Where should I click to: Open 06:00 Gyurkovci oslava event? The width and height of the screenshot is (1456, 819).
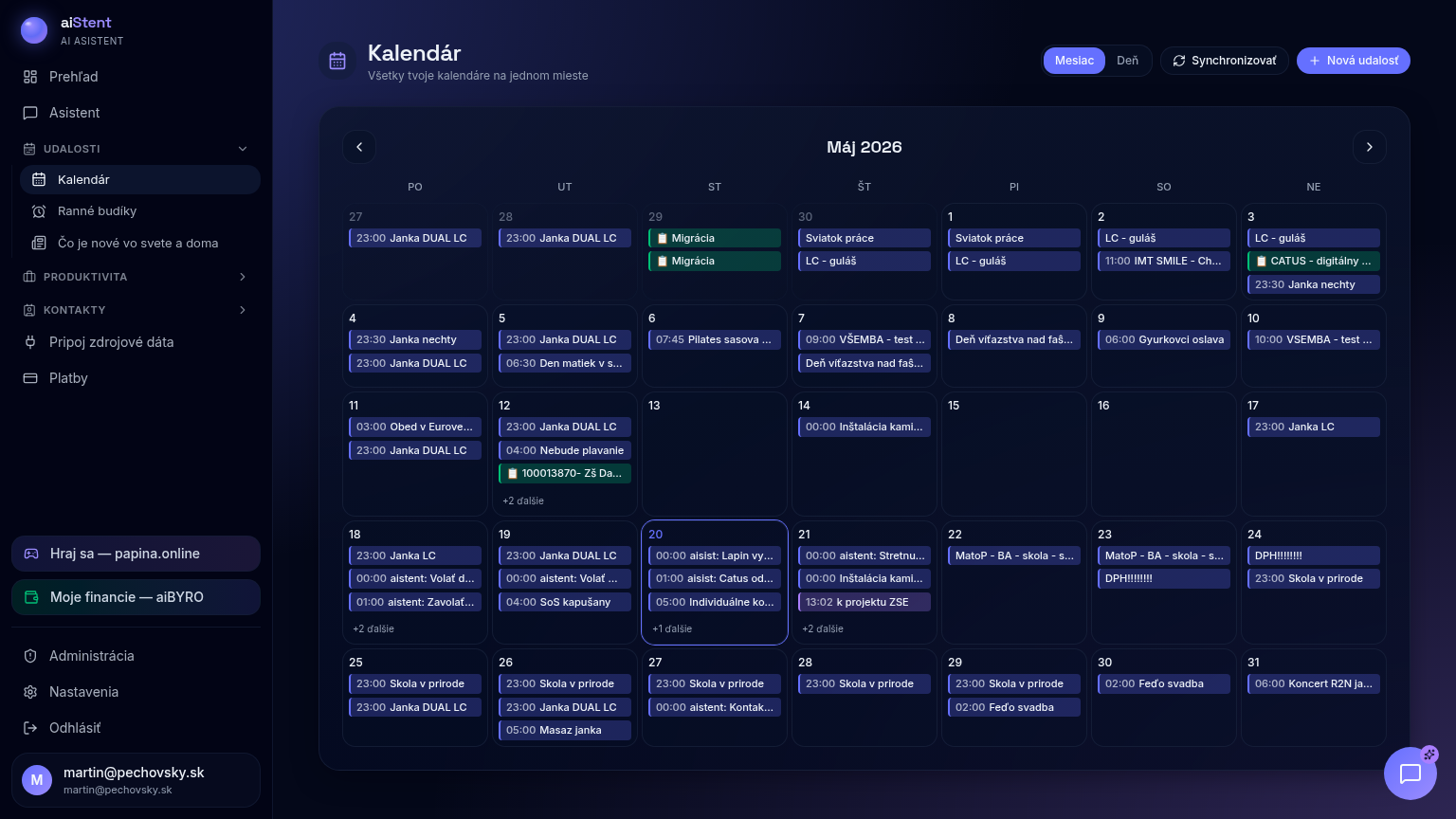(x=1164, y=339)
